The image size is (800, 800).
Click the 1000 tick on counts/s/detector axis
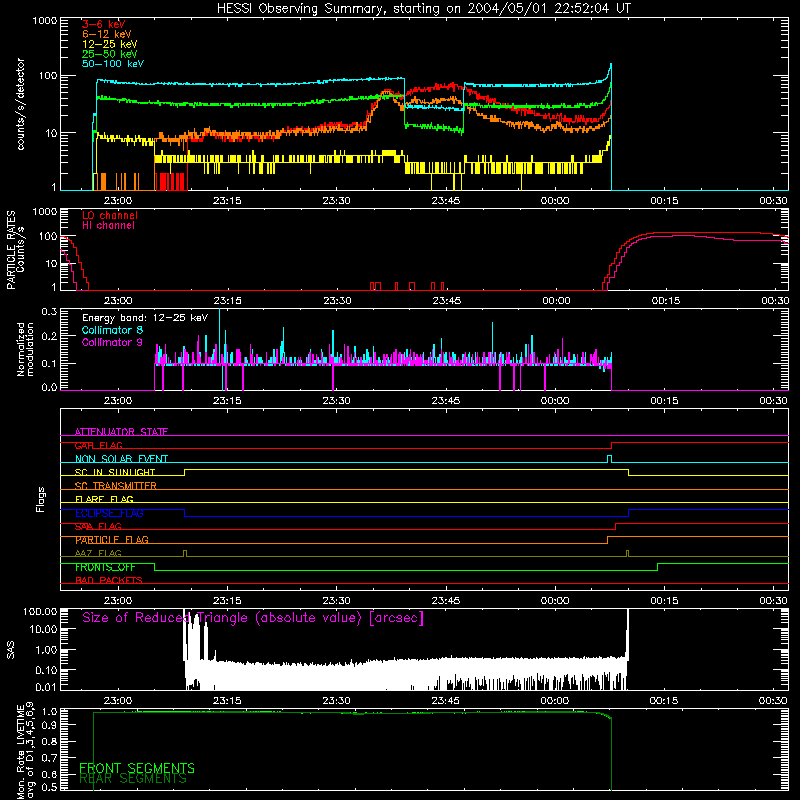coord(44,21)
